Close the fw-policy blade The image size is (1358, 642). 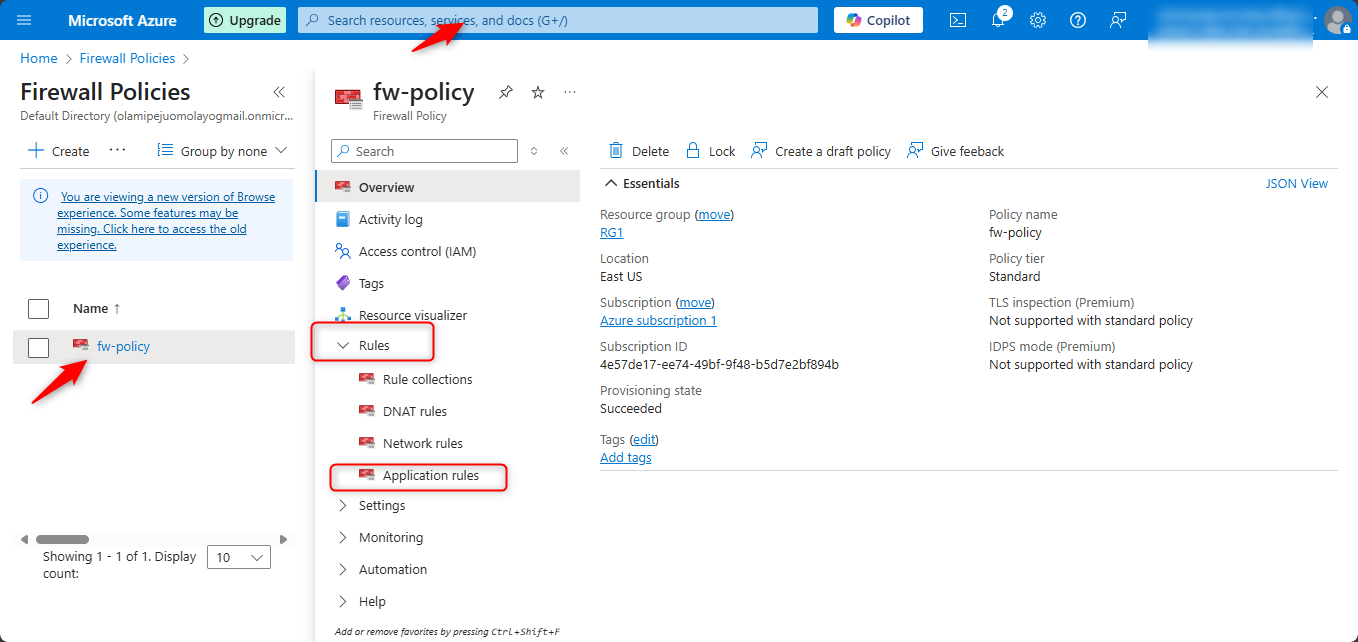[x=1322, y=92]
